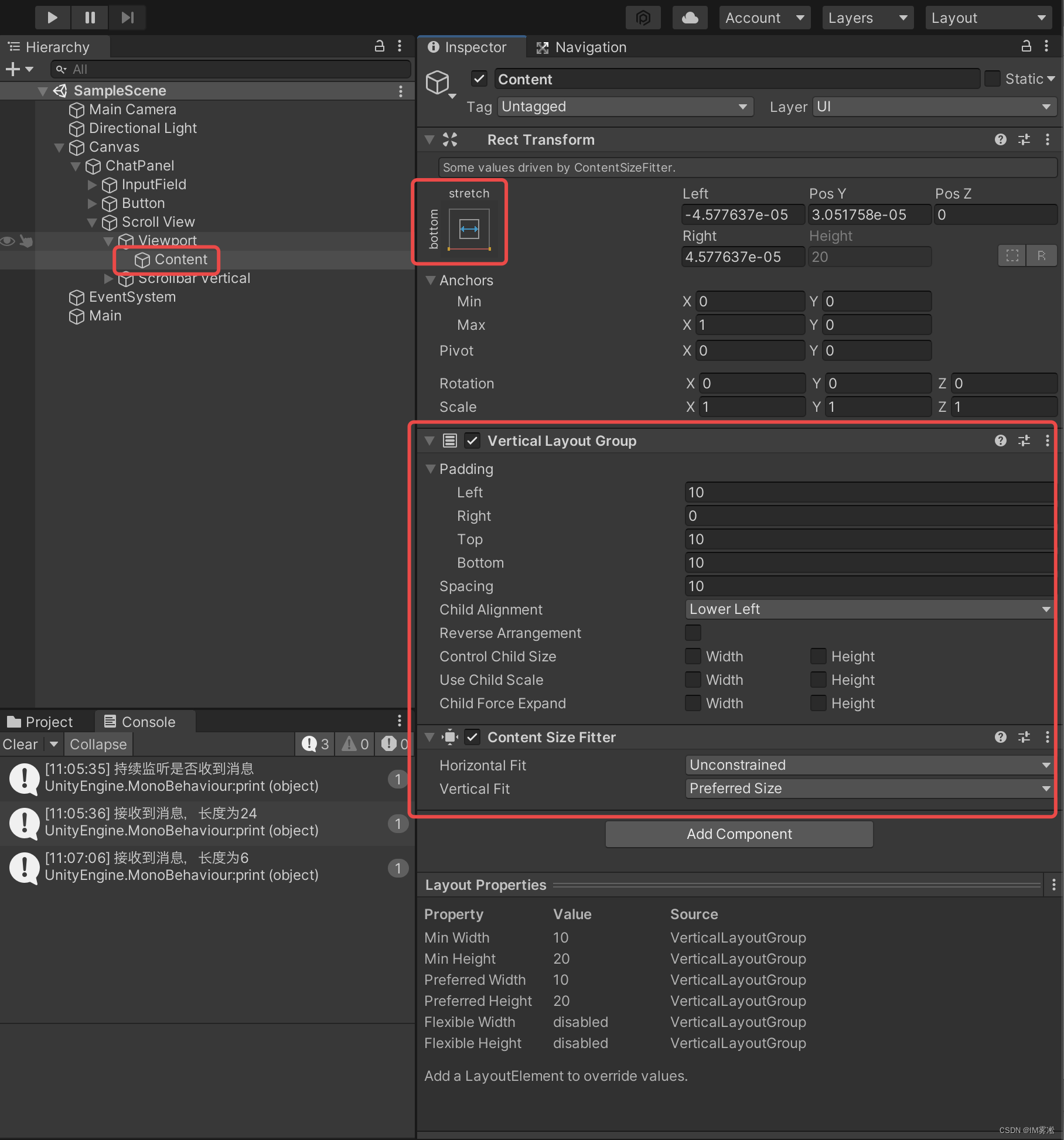Viewport: 1064px width, 1140px height.
Task: Open the Layer dropdown UI
Action: (x=935, y=107)
